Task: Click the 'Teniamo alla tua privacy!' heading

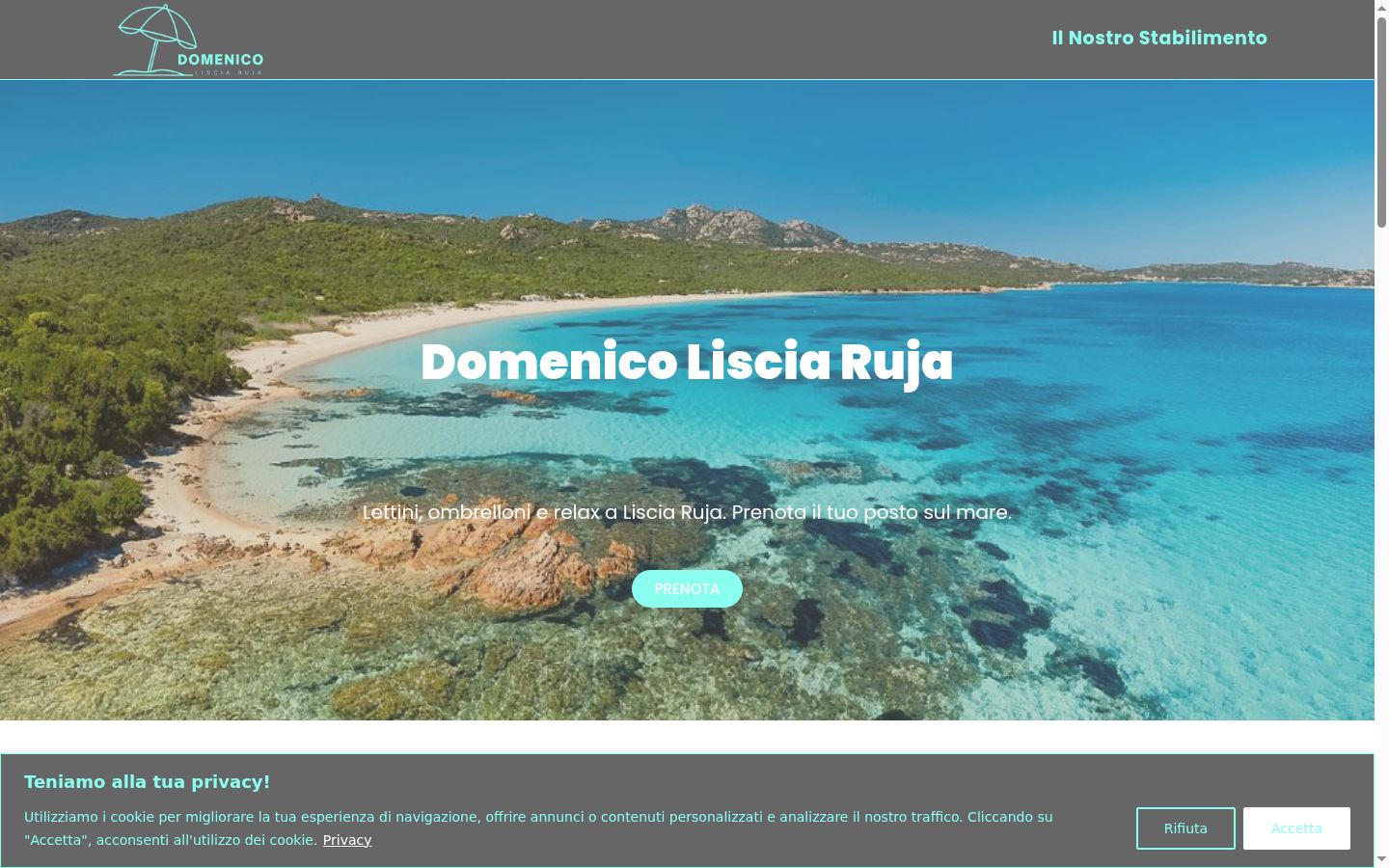Action: pos(148,782)
